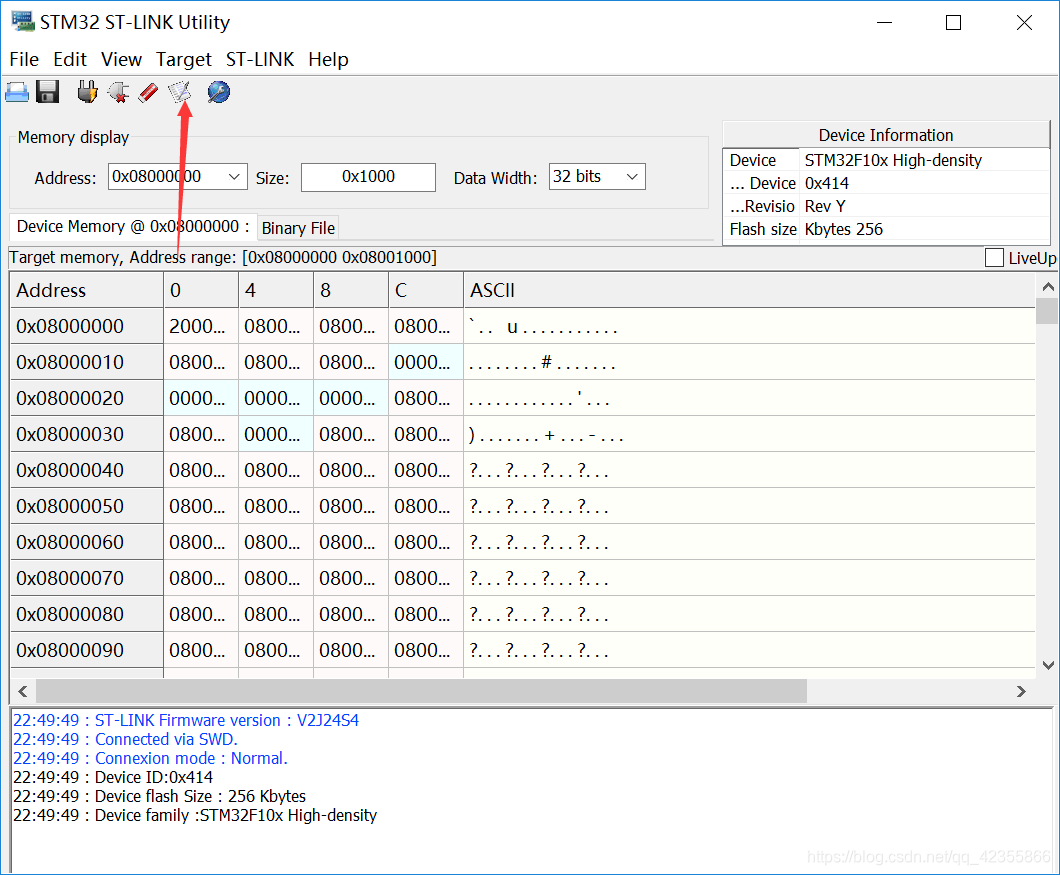Toggle the LiveUpdate checkbox
This screenshot has height=875, width=1060.
pyautogui.click(x=994, y=258)
